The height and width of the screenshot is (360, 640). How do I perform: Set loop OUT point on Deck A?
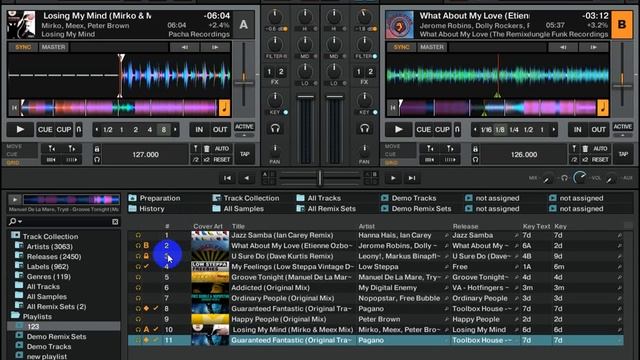220,130
